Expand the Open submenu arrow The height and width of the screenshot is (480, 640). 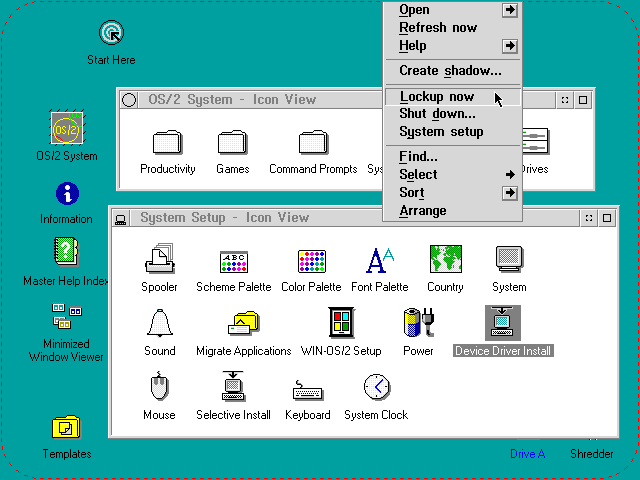tap(510, 10)
